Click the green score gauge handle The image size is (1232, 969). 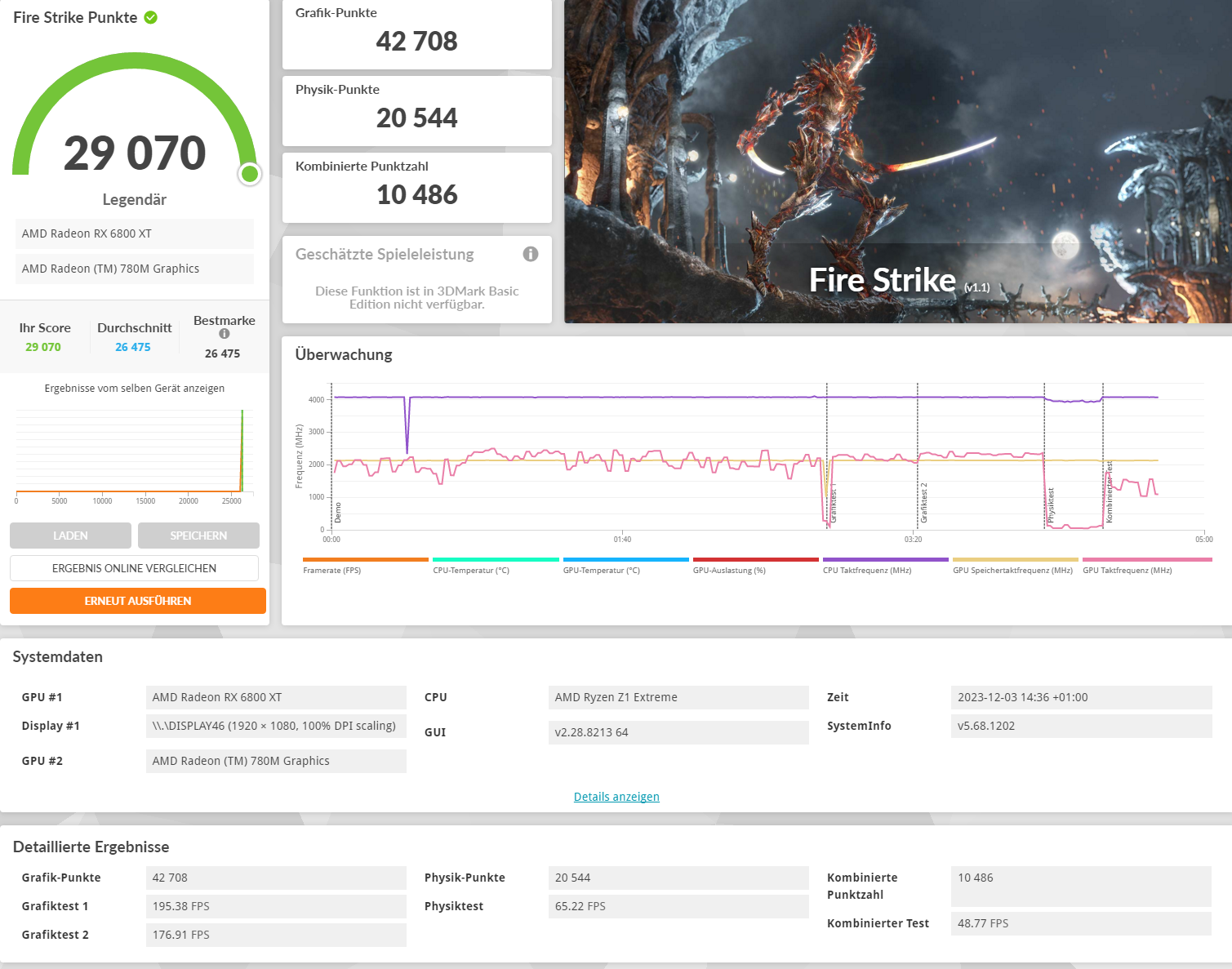(250, 174)
